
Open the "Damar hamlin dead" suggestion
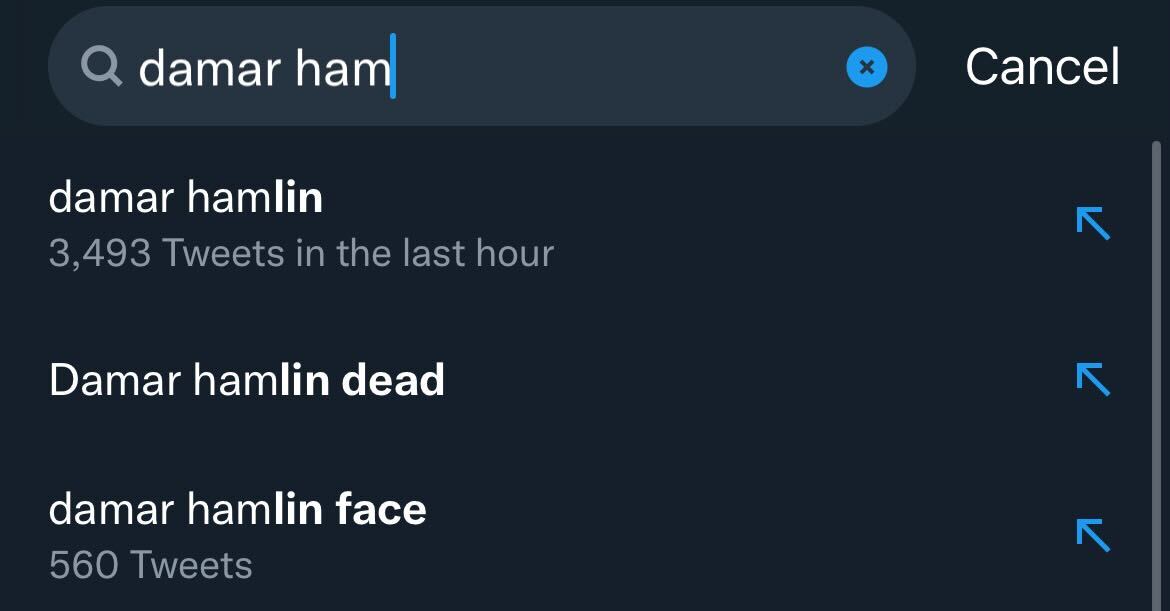pyautogui.click(x=246, y=380)
